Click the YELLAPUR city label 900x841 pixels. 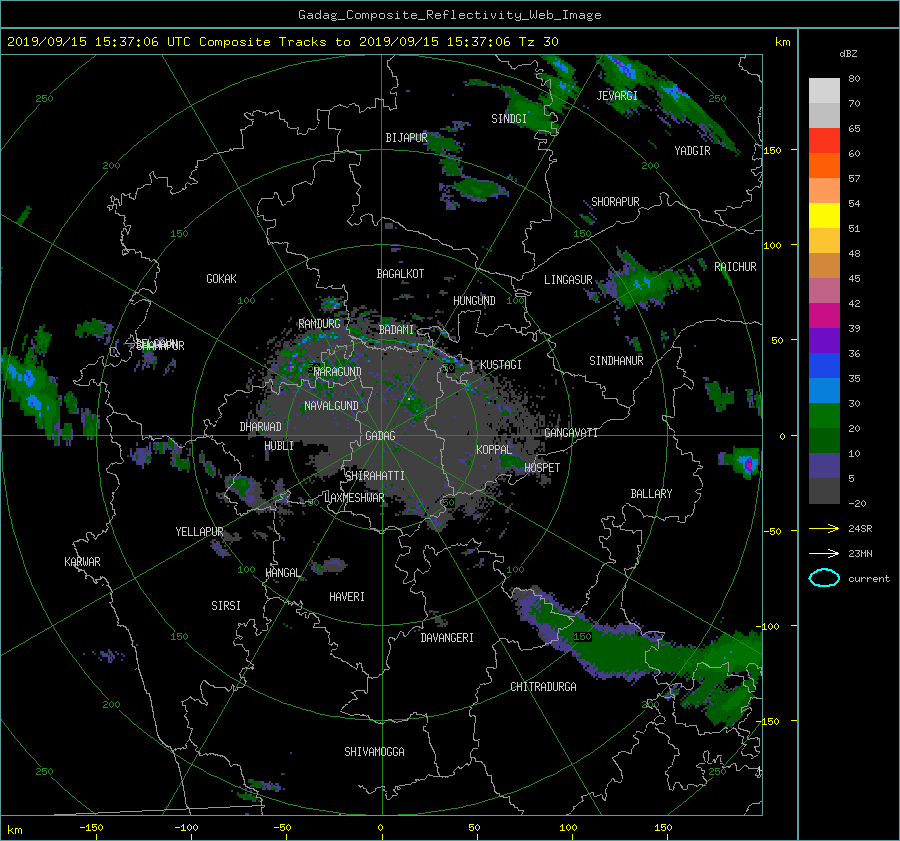tap(199, 532)
